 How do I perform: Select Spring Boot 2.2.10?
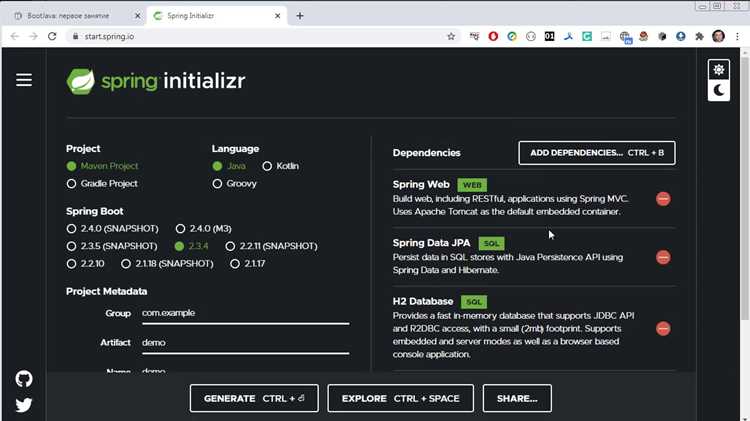71,264
